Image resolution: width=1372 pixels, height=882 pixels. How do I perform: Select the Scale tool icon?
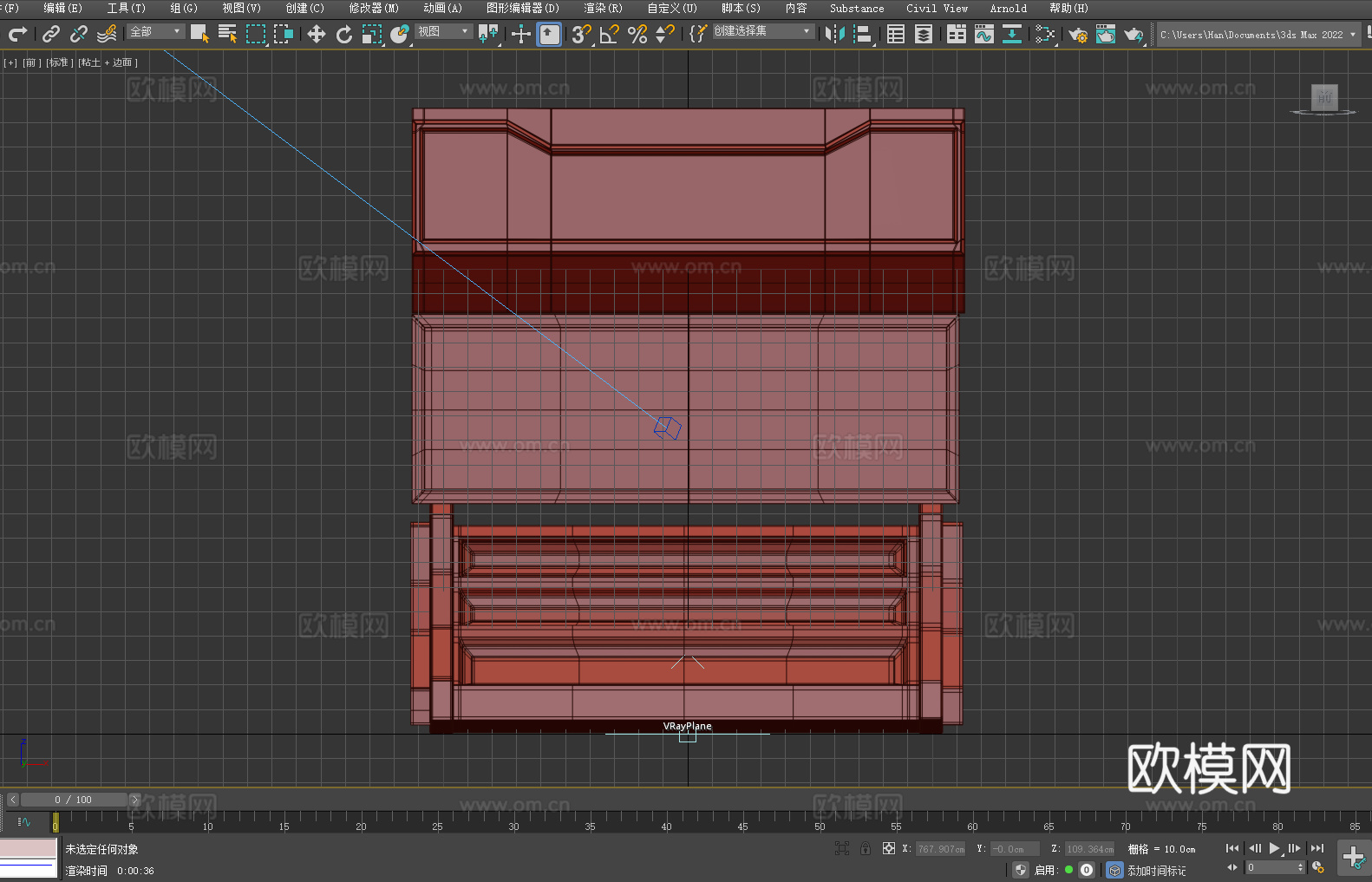372,34
